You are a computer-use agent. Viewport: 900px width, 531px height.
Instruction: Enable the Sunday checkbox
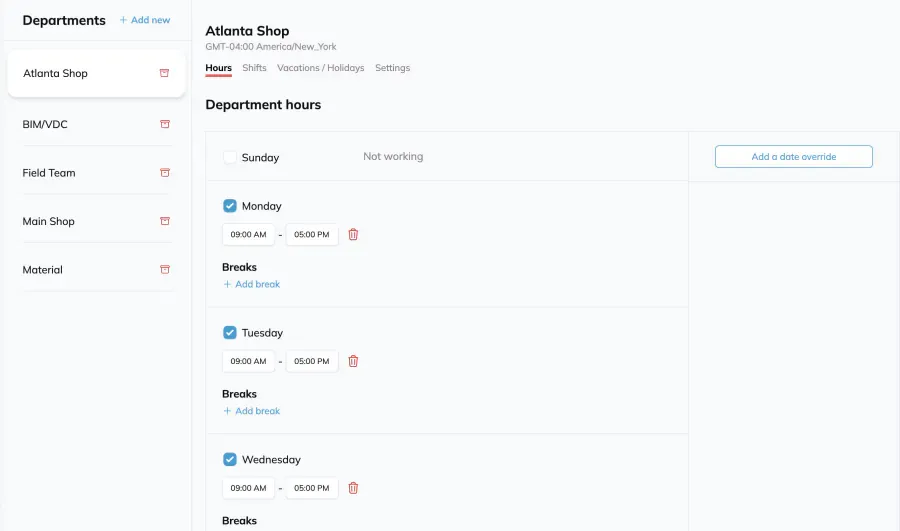point(230,157)
